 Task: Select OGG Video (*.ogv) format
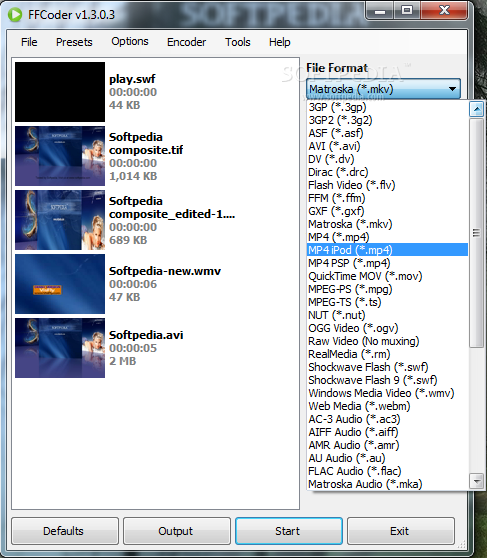click(x=387, y=328)
